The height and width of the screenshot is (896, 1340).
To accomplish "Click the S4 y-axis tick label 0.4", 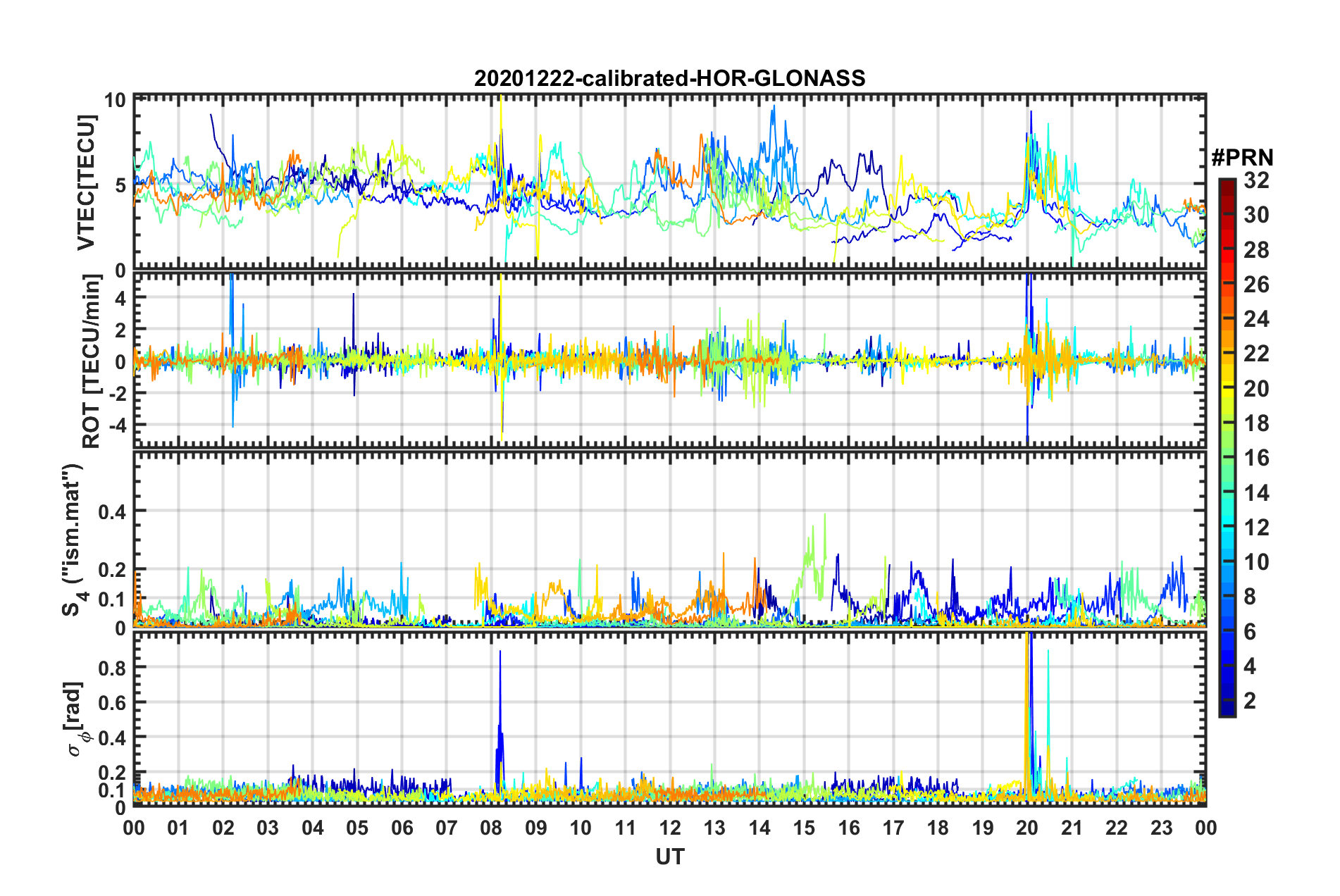I will pos(113,511).
